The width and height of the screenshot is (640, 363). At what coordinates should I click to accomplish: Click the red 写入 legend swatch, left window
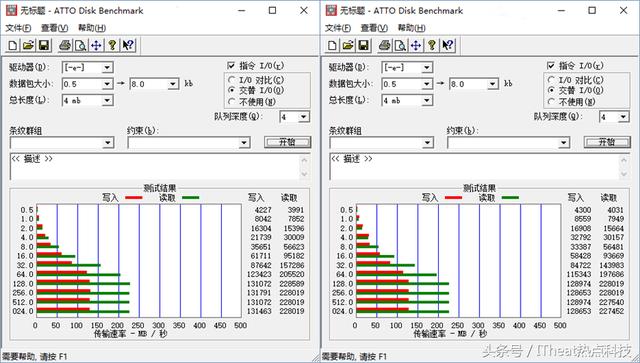pos(133,198)
